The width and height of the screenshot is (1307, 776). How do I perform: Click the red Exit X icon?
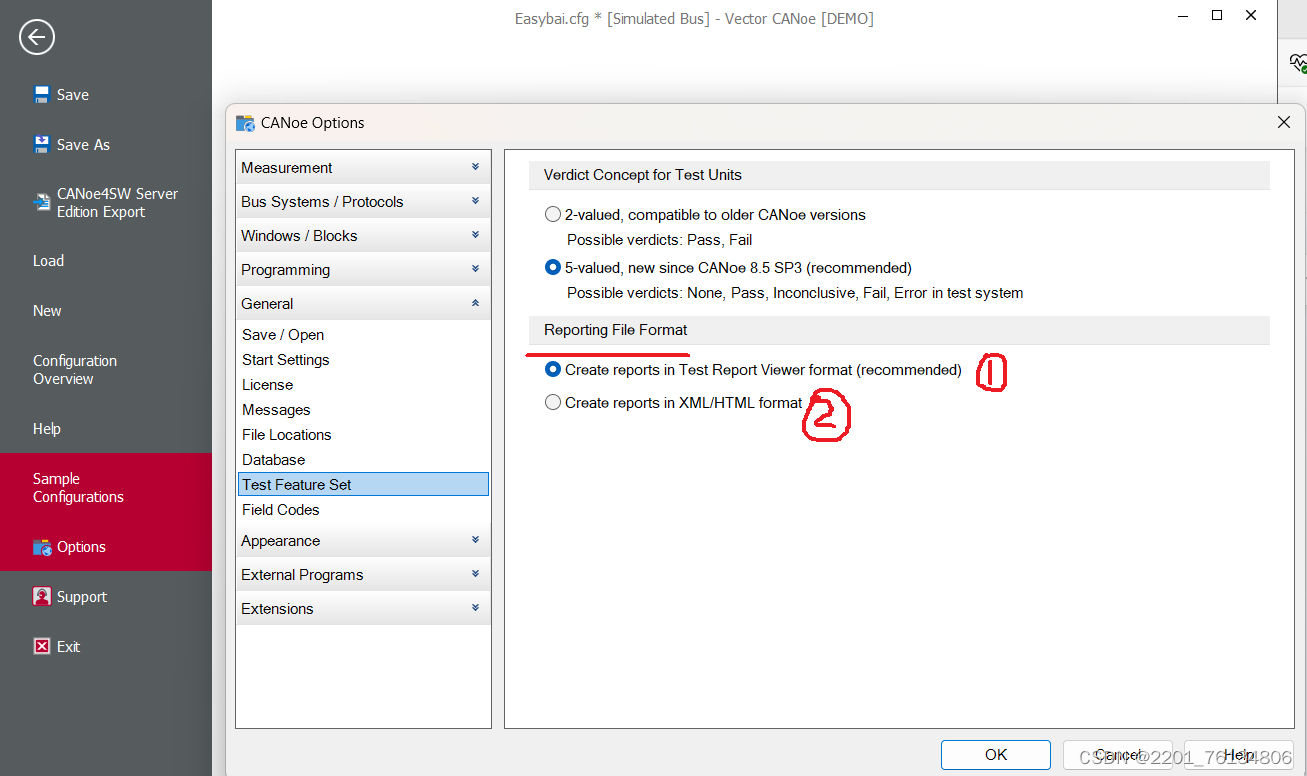42,647
